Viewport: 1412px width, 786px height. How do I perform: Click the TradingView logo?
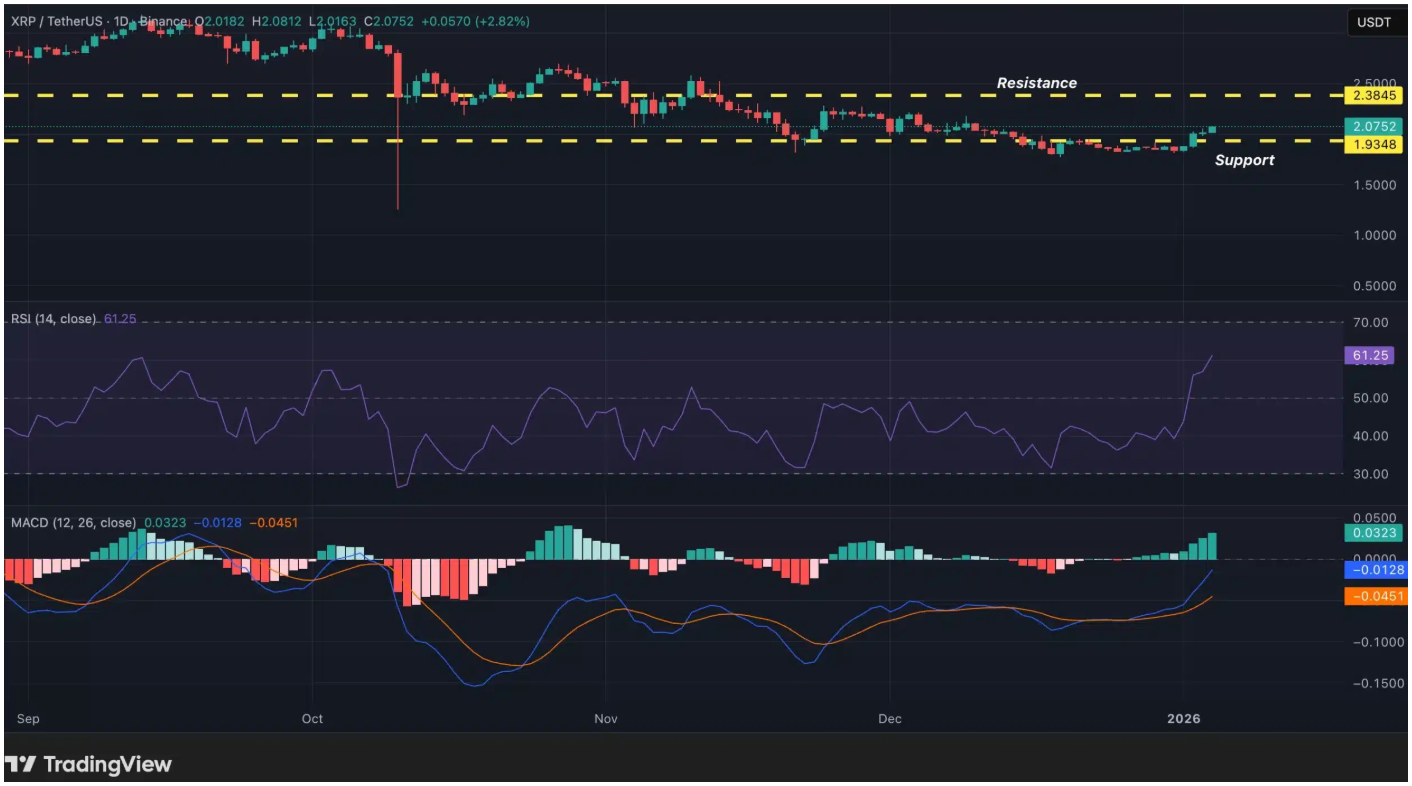tap(88, 765)
